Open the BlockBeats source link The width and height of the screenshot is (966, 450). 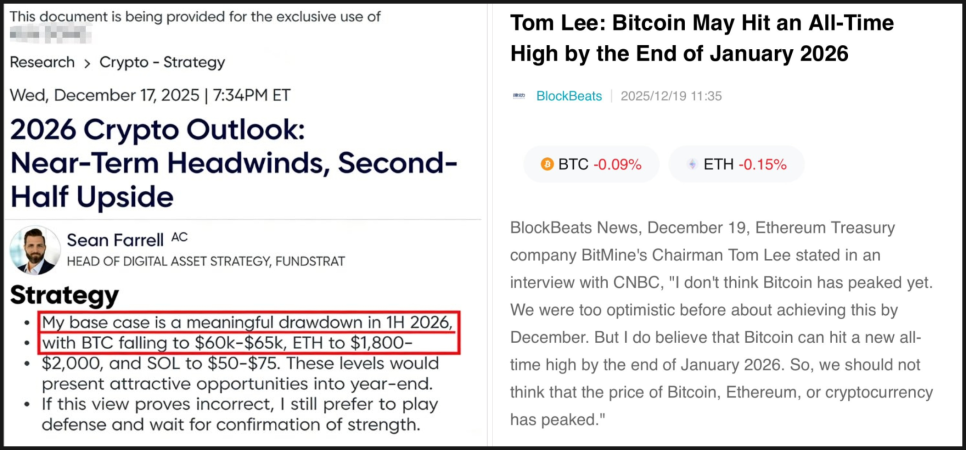569,96
